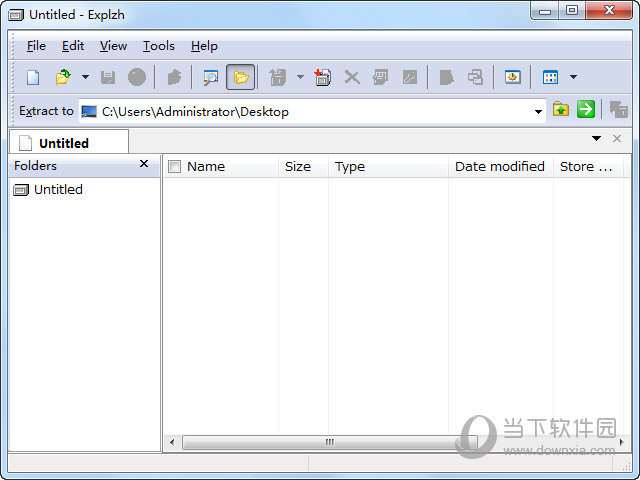
Task: Click the grayed page flag toolbar icon
Action: (x=446, y=77)
